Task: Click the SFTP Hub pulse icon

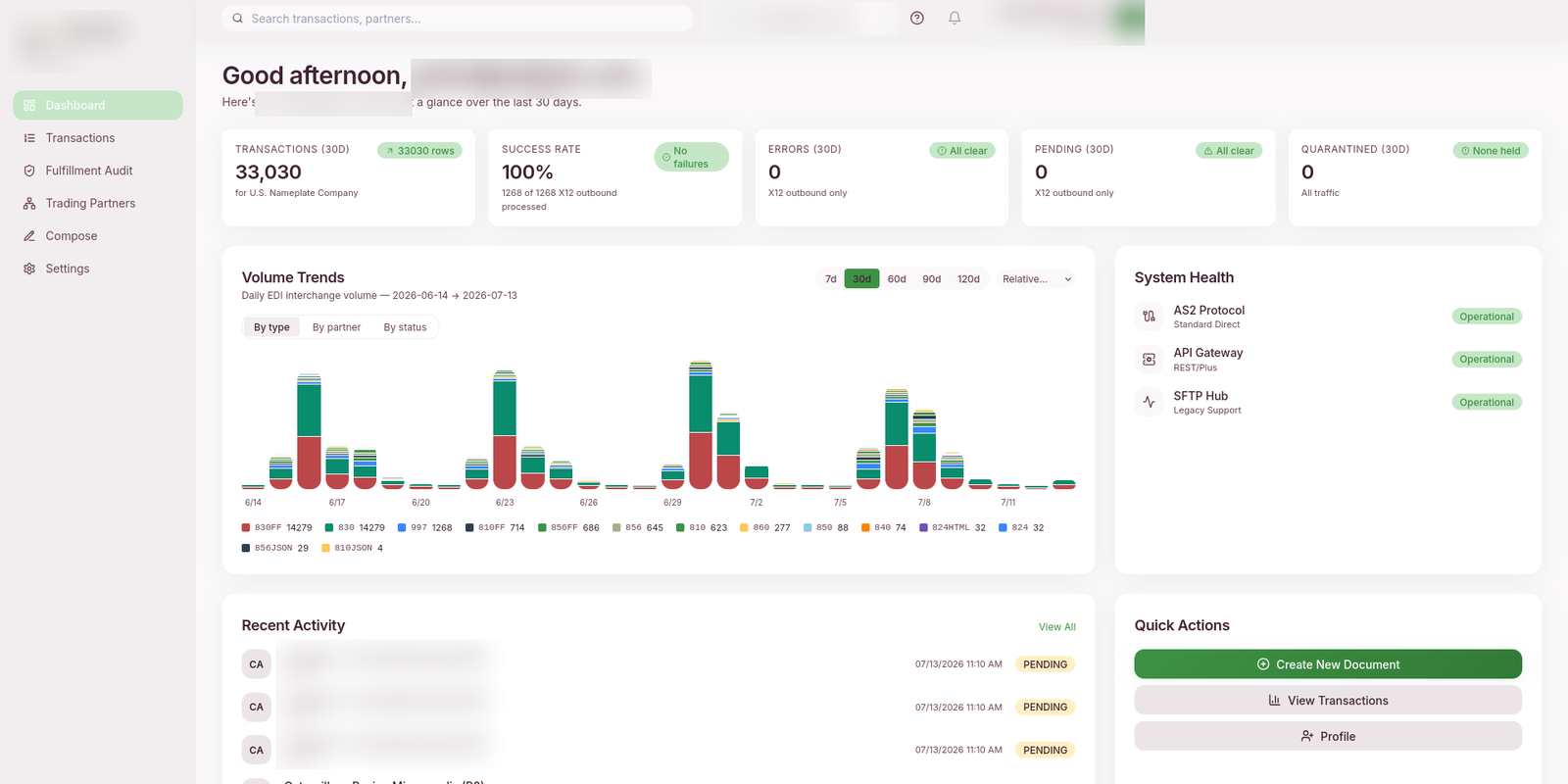Action: pos(1150,402)
